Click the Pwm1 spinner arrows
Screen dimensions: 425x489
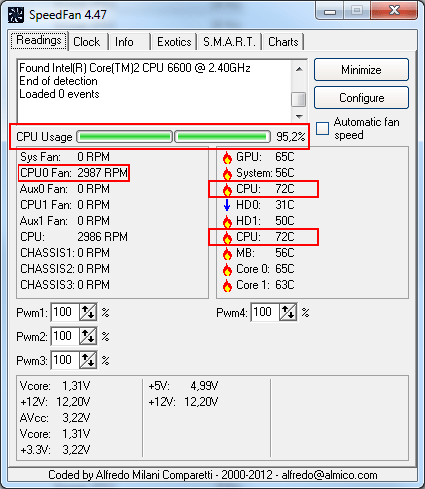[88, 312]
